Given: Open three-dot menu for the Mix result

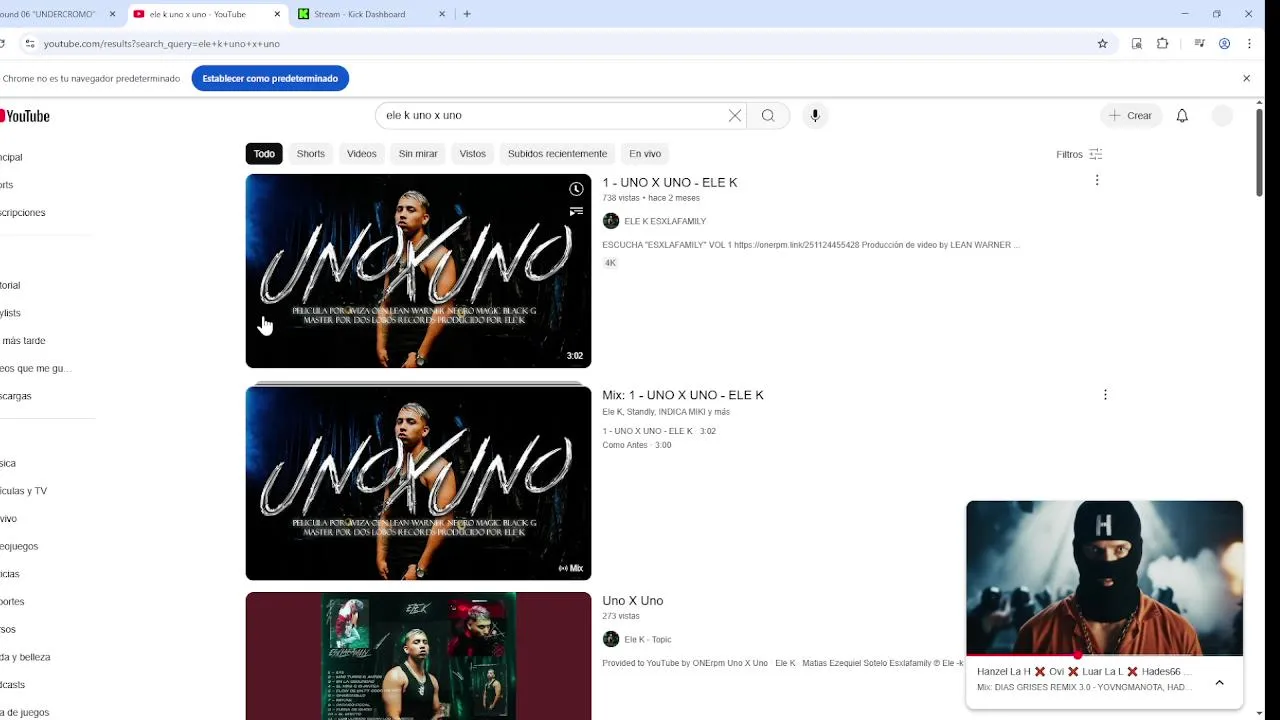Looking at the screenshot, I should point(1105,395).
